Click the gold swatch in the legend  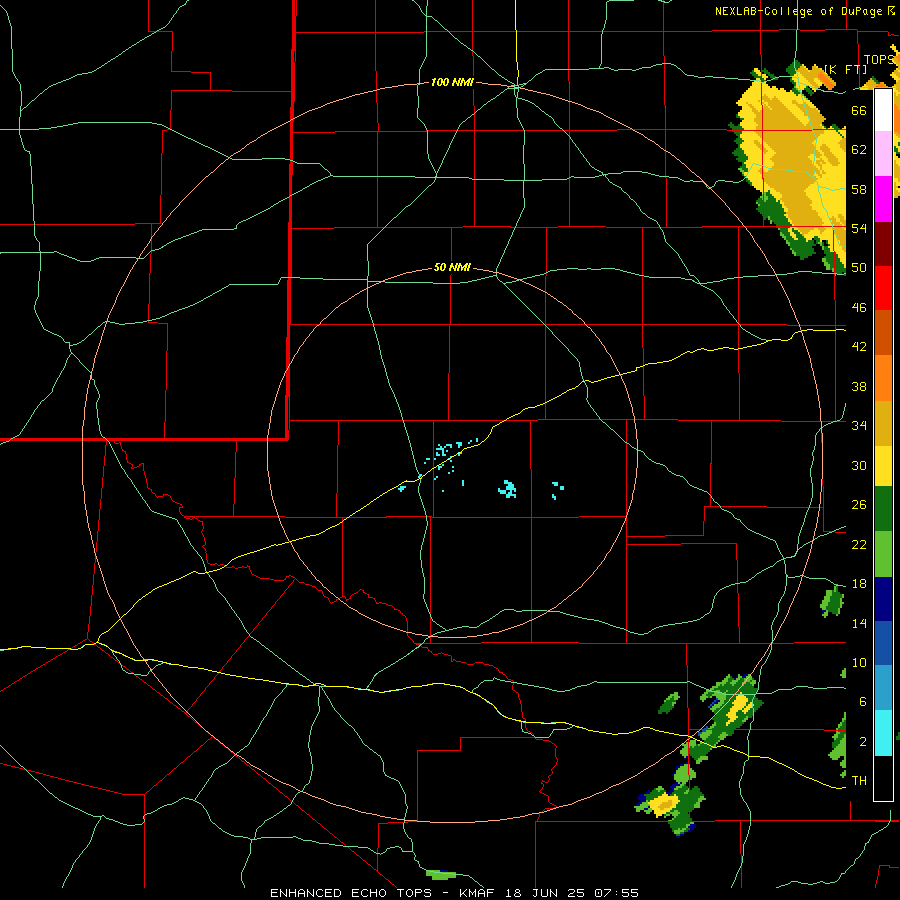point(883,423)
